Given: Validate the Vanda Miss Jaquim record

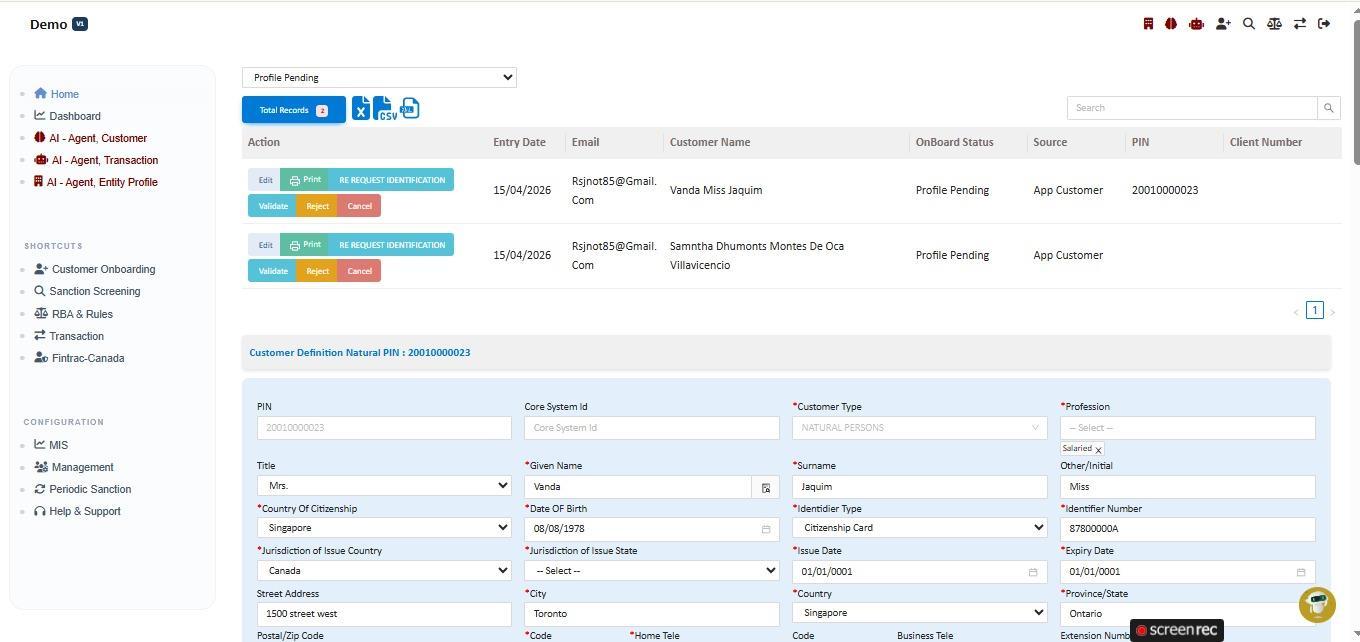Looking at the screenshot, I should click(272, 206).
